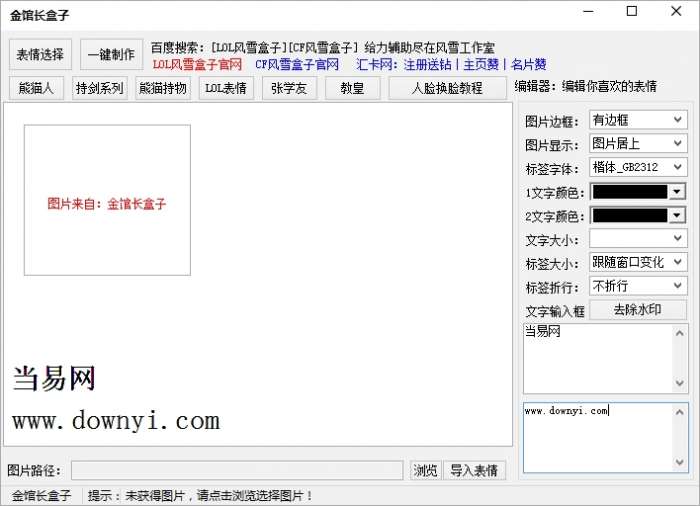Click scroll-up arrow of www.downyi.com text box

(679, 412)
